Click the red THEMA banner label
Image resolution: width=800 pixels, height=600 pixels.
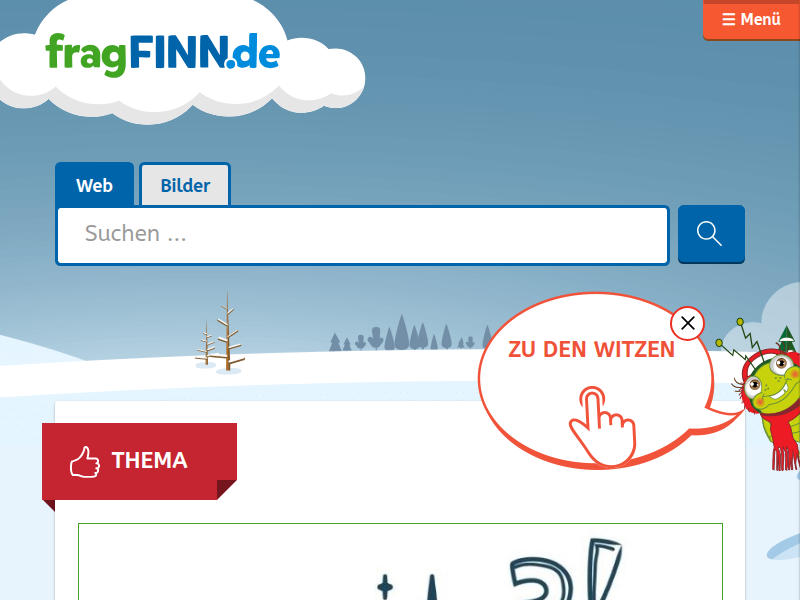(x=139, y=461)
